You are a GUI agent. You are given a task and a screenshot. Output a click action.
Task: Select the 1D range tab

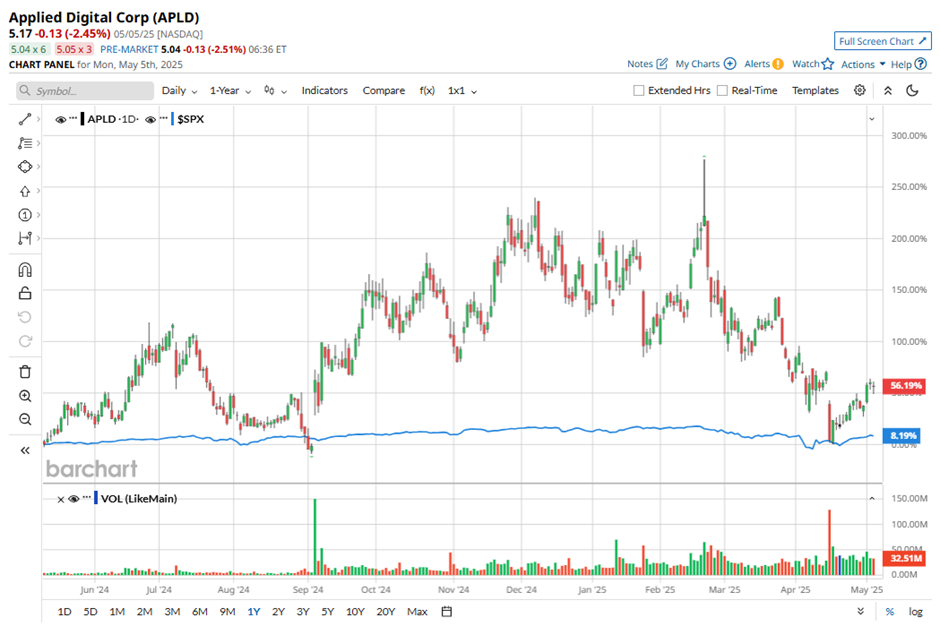pos(64,612)
